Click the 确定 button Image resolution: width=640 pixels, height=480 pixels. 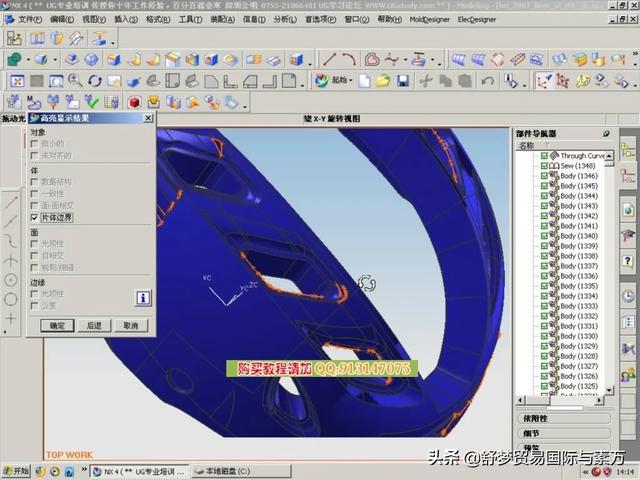coord(57,325)
